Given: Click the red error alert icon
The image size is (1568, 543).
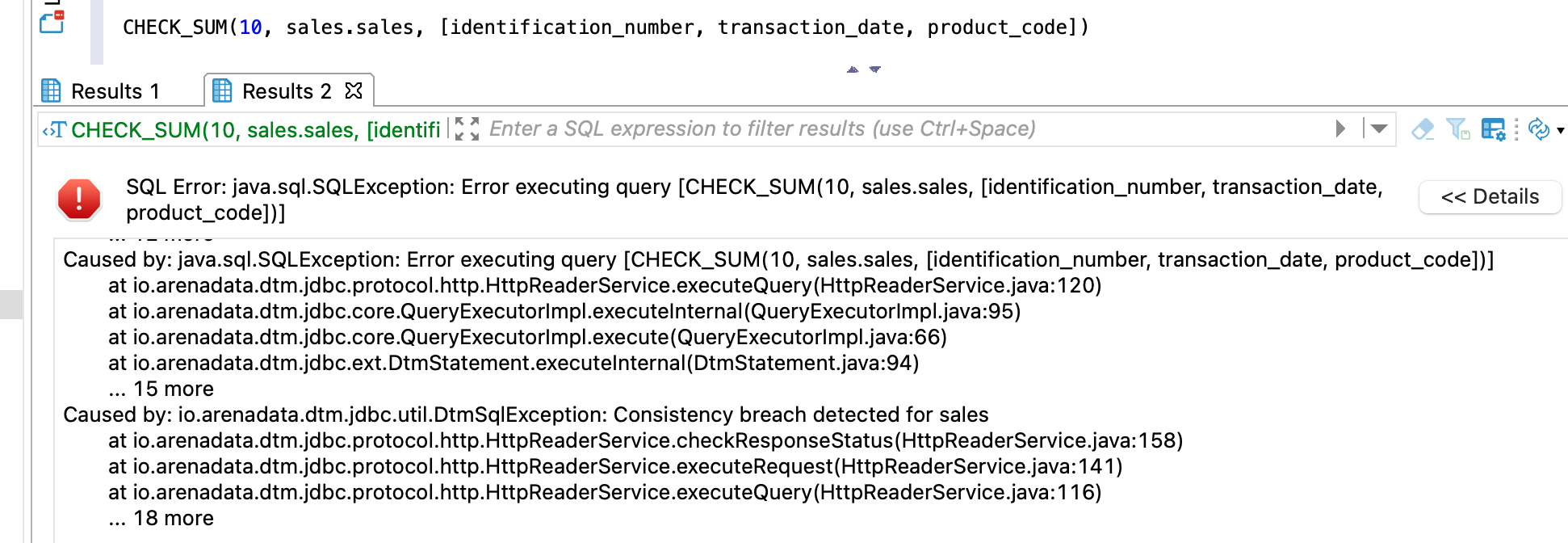Looking at the screenshot, I should 79,199.
